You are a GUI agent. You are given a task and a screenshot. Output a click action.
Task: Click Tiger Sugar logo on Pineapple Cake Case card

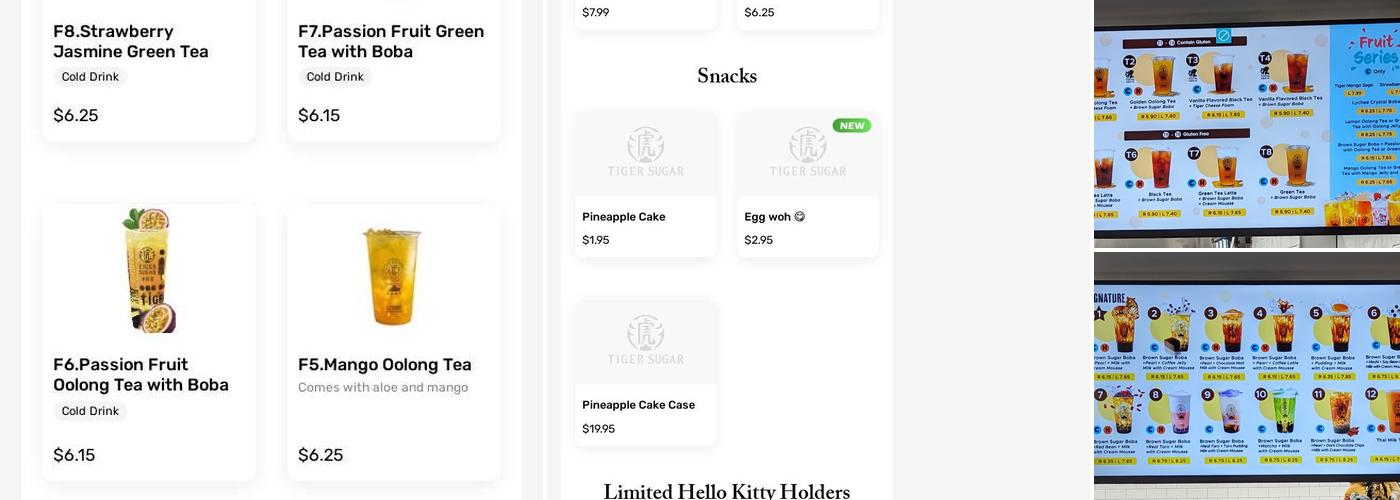click(646, 342)
